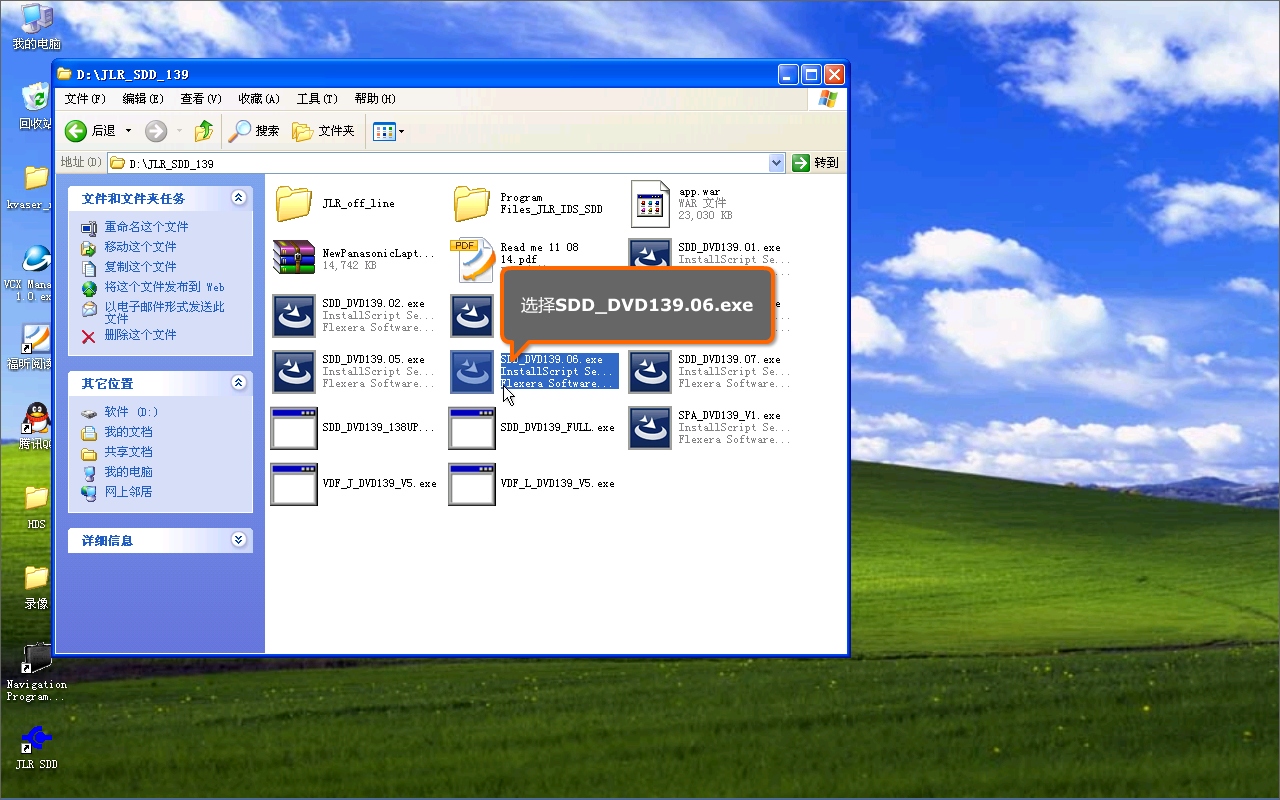Open the 工具(T) menu

(317, 99)
